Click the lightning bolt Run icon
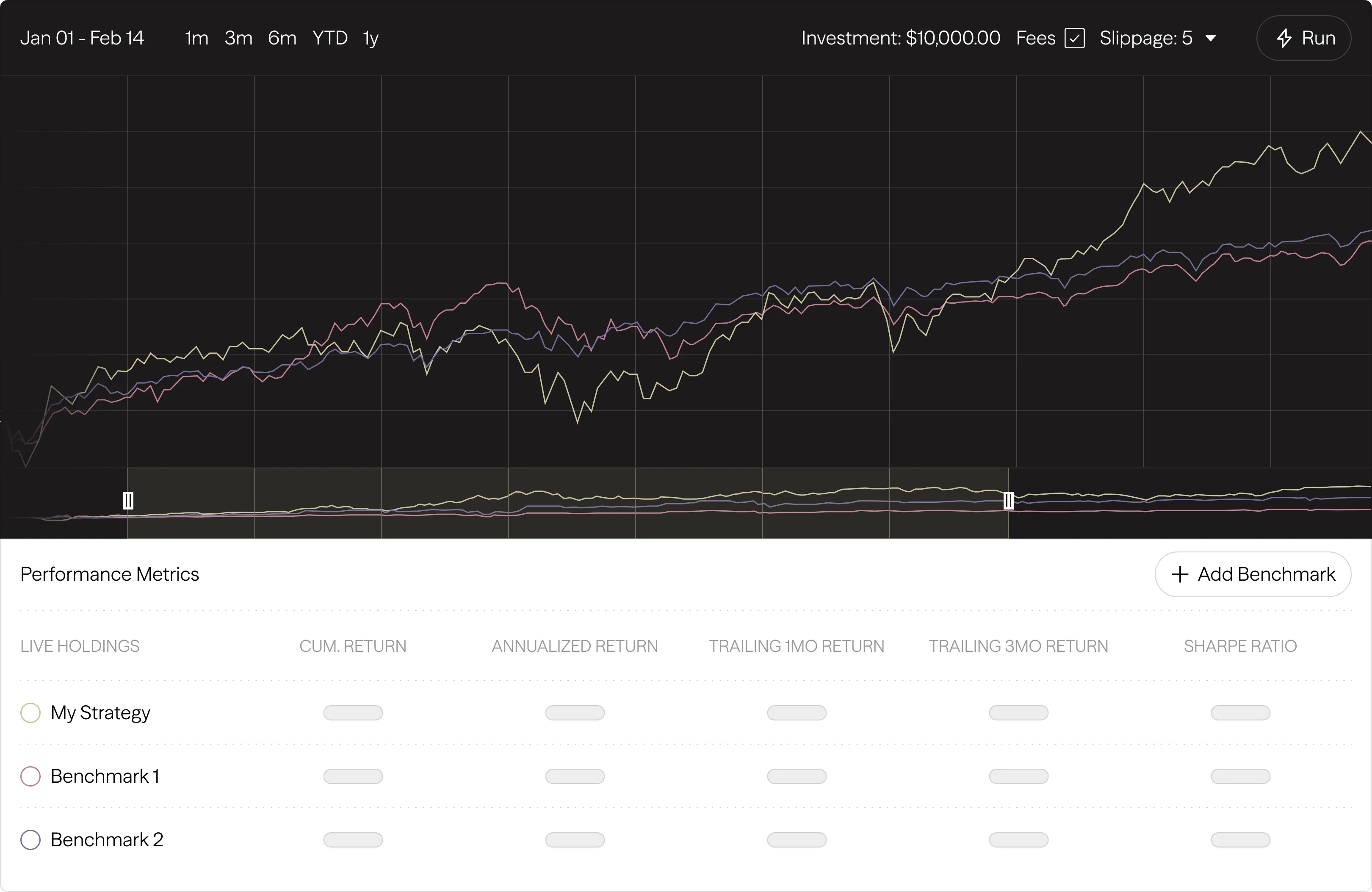The height and width of the screenshot is (892, 1372). pyautogui.click(x=1284, y=38)
